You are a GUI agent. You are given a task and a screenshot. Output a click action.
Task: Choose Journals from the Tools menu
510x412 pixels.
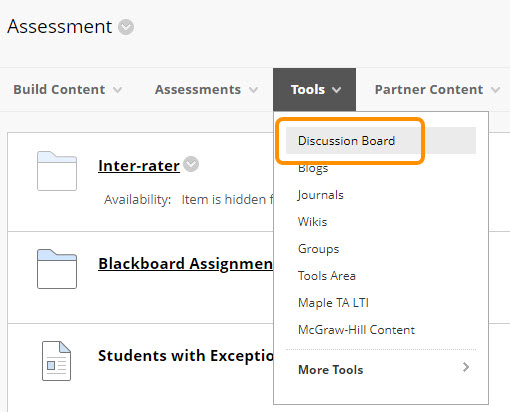(x=320, y=195)
